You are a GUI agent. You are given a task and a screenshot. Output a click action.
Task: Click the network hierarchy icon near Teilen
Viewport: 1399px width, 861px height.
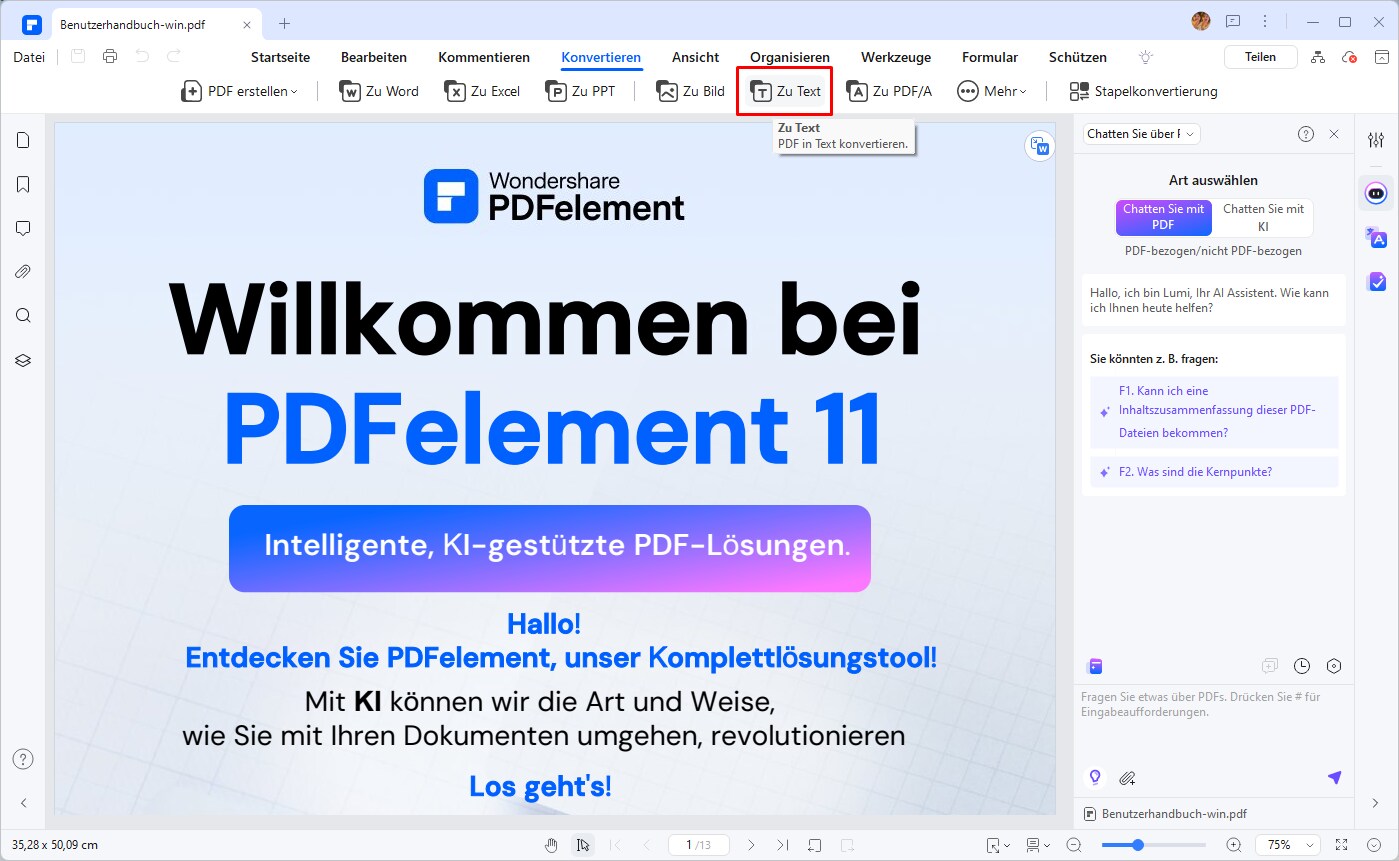point(1318,57)
